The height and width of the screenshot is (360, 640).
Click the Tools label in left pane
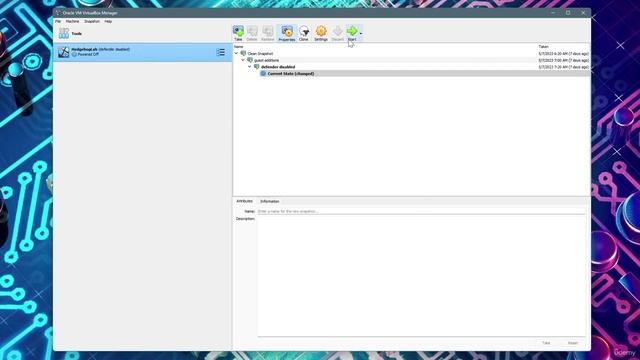coord(77,33)
